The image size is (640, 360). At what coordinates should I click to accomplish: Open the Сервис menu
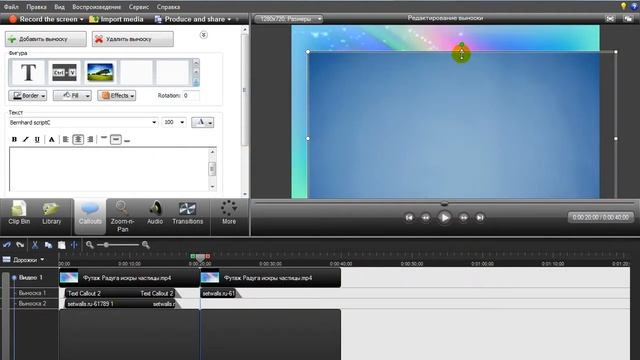(x=139, y=7)
